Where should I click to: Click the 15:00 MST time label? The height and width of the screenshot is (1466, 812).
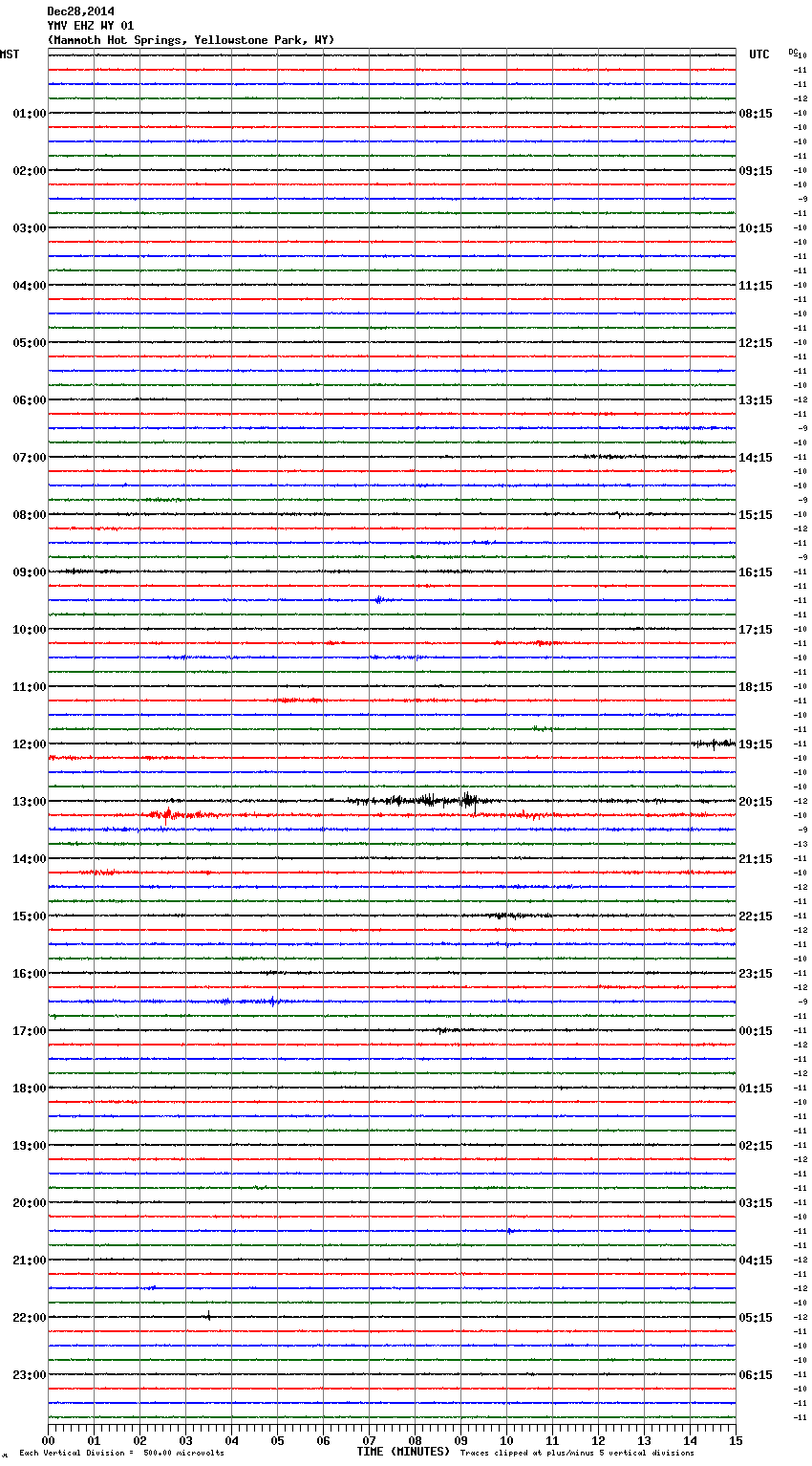click(x=30, y=916)
